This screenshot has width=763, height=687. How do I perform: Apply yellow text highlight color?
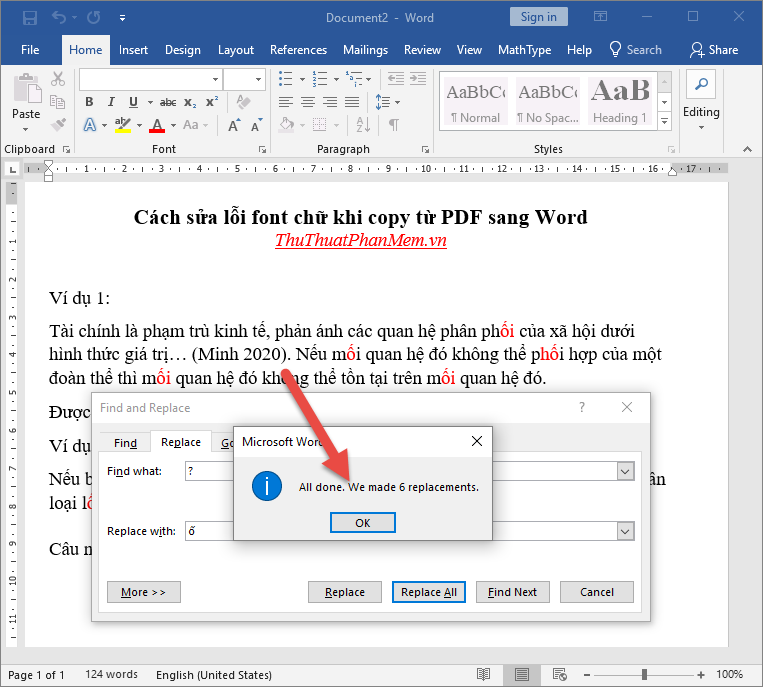pos(123,125)
